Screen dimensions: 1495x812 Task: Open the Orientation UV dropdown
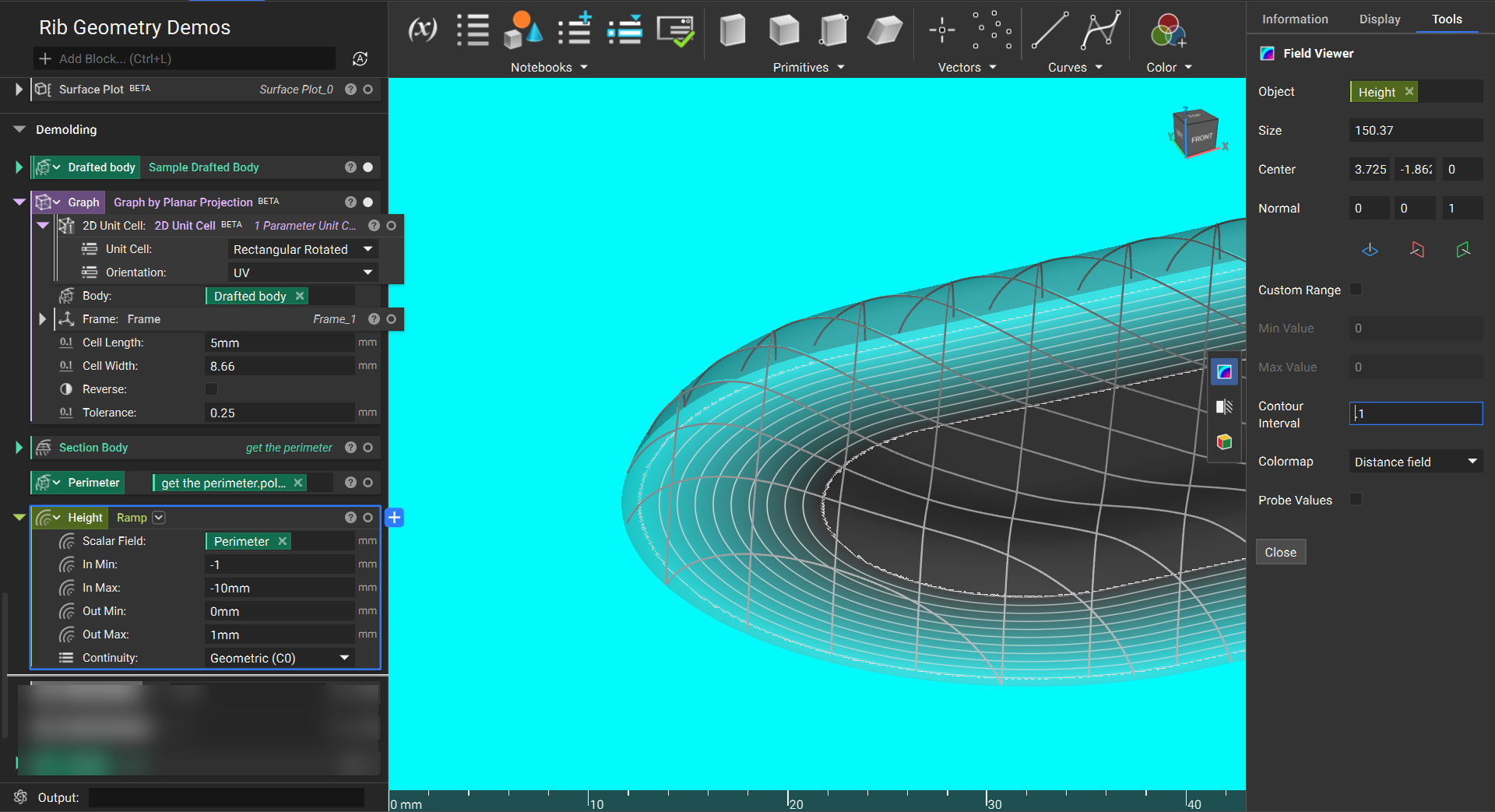tap(304, 272)
